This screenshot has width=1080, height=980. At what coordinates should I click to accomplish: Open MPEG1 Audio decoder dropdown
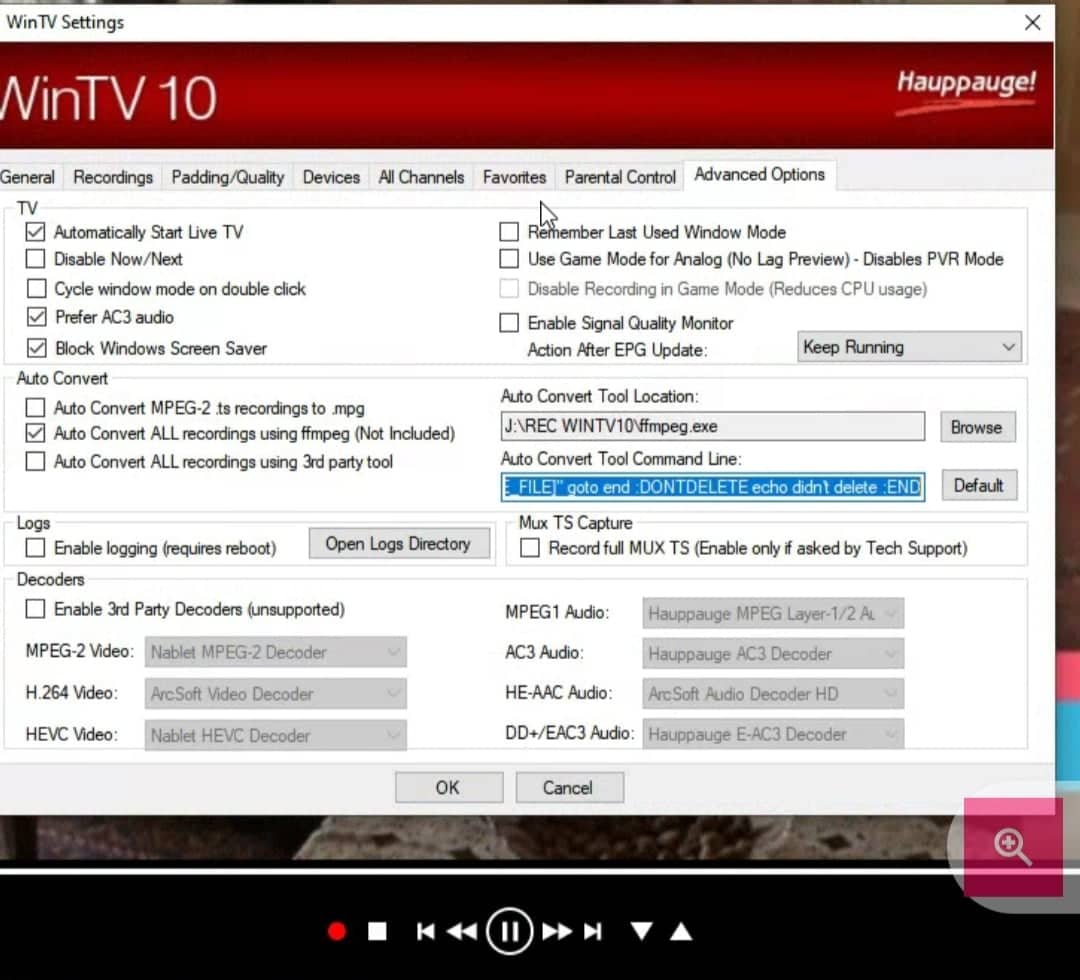(x=773, y=613)
